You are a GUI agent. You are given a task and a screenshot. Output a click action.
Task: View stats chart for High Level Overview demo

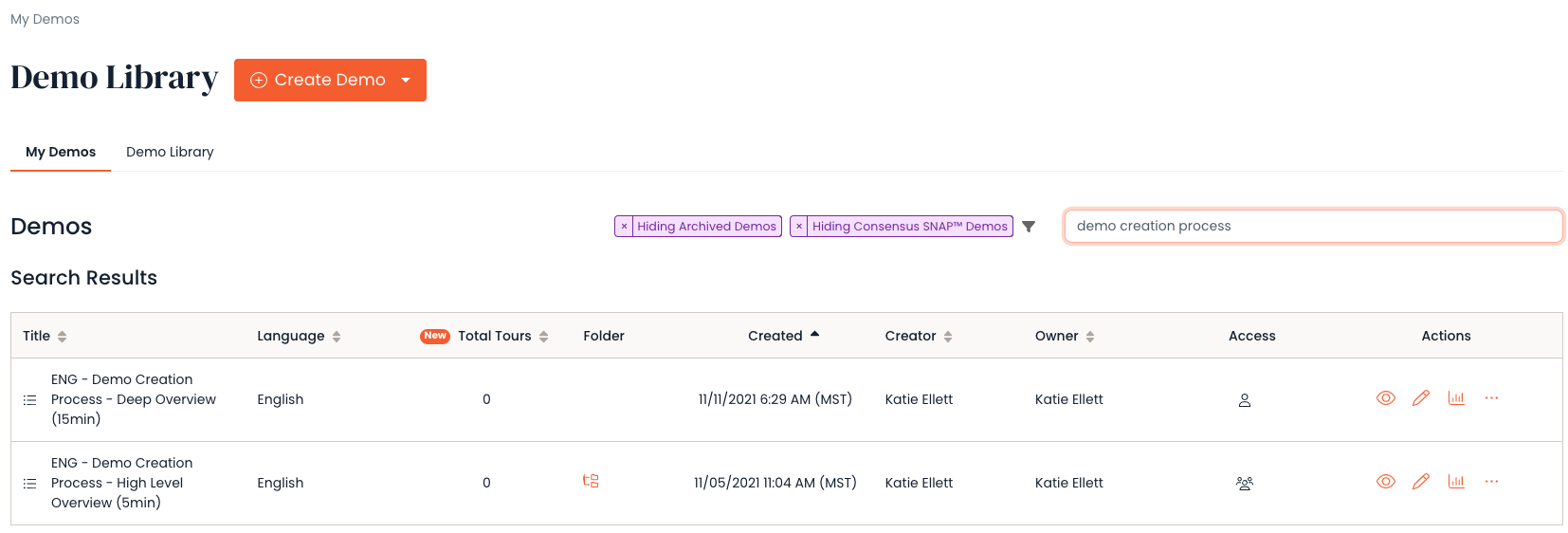pyautogui.click(x=1456, y=482)
